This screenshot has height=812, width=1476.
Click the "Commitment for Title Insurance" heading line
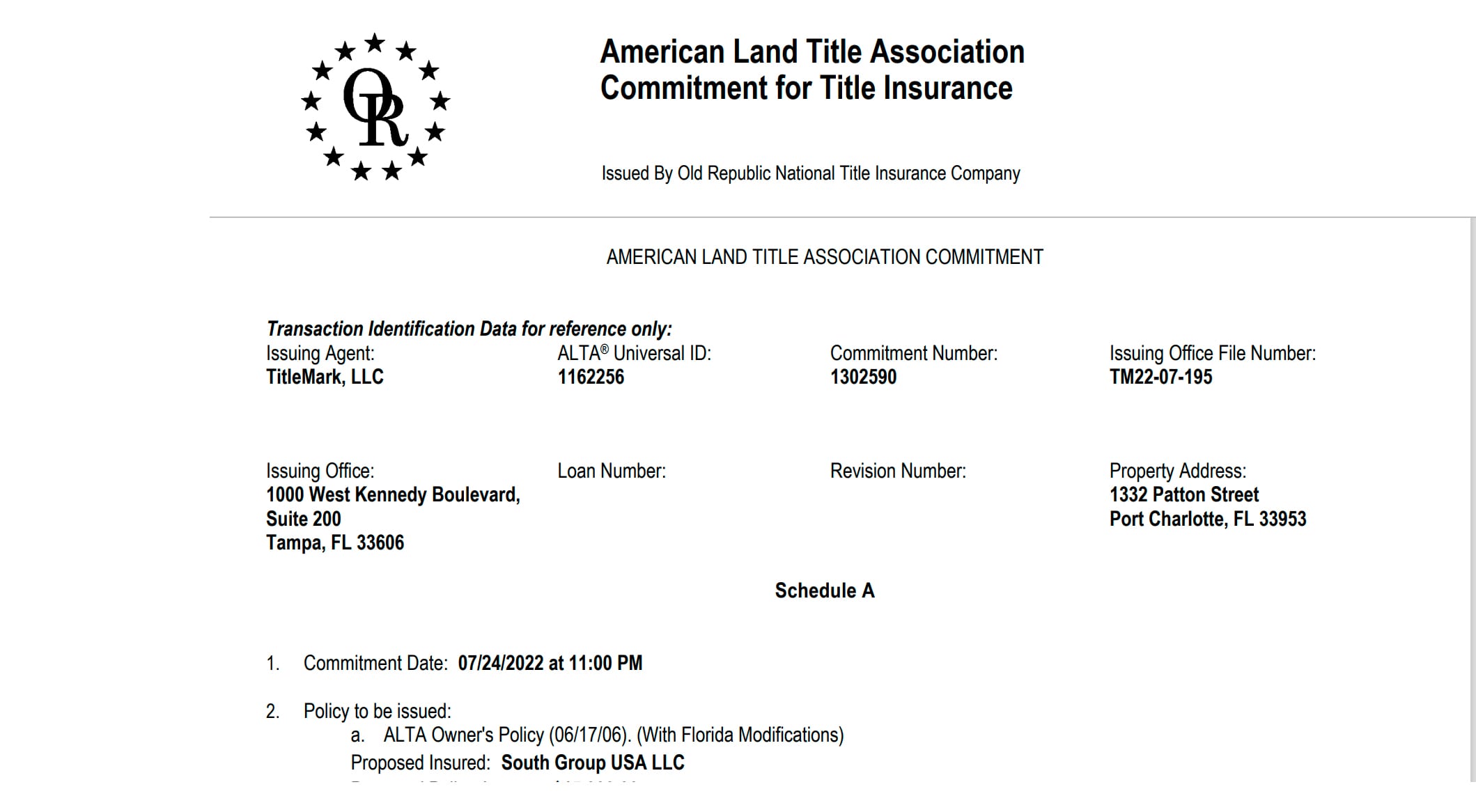tap(806, 88)
